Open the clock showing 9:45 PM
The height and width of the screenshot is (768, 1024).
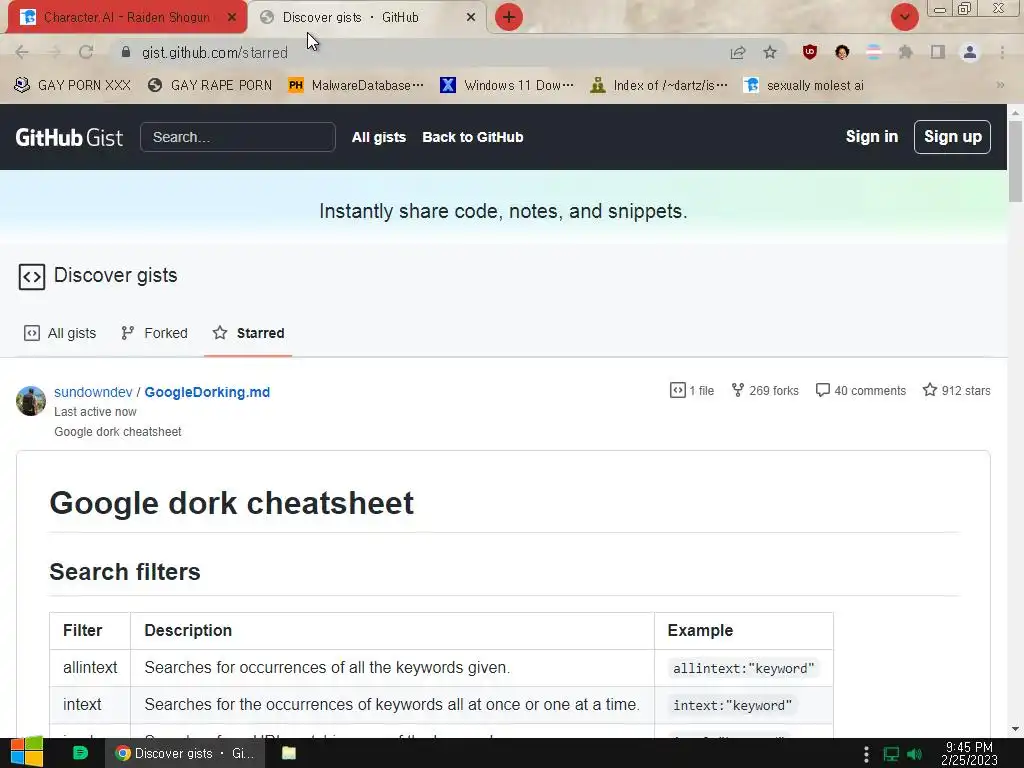969,754
